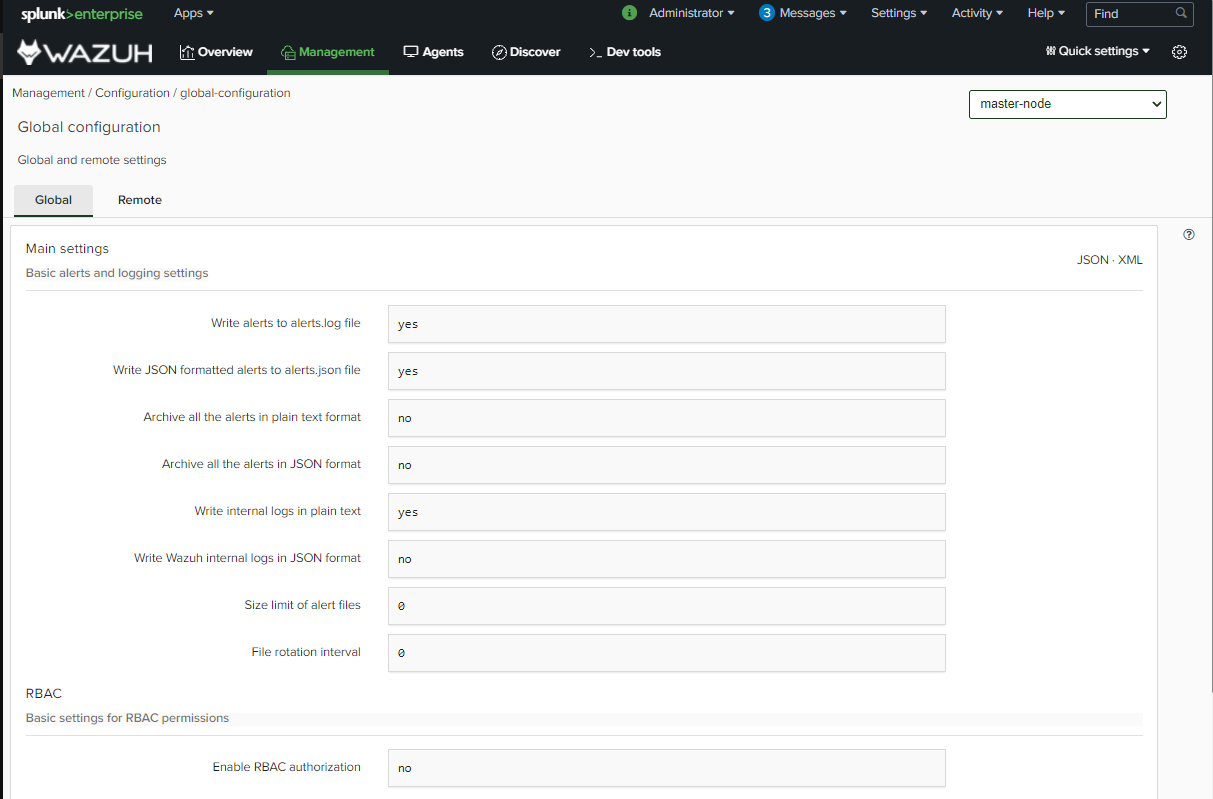Switch to the Remote tab

tap(139, 200)
